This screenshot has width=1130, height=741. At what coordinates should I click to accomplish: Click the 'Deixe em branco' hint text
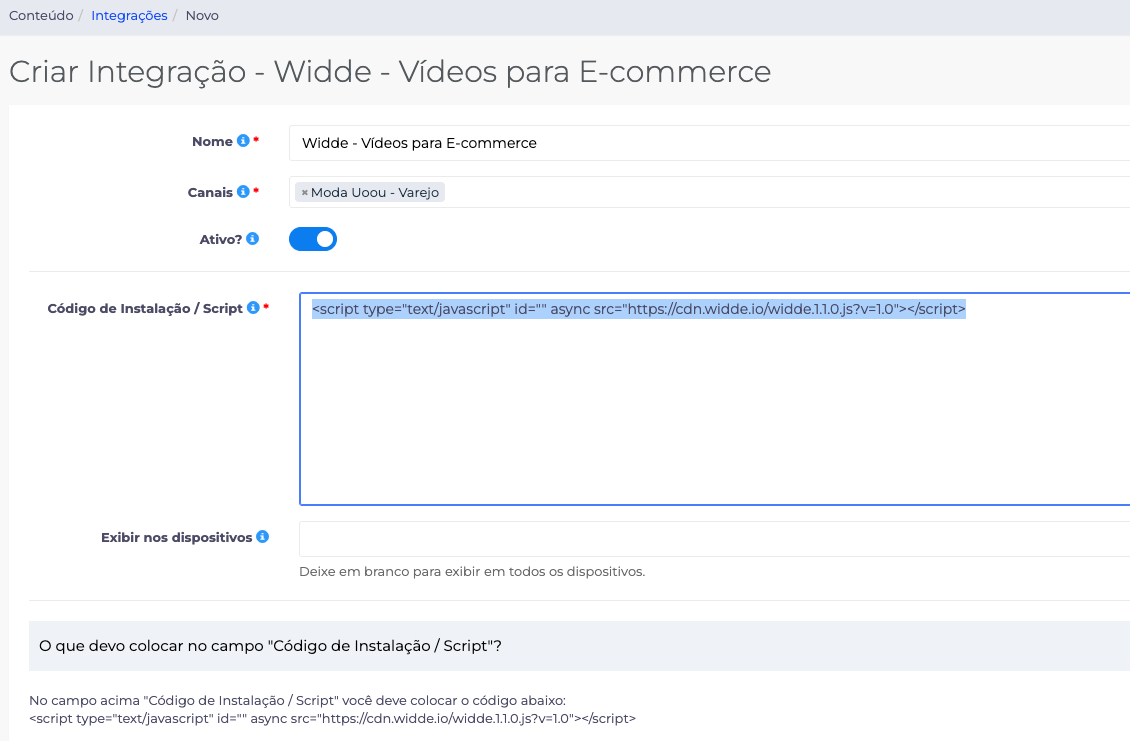point(472,572)
